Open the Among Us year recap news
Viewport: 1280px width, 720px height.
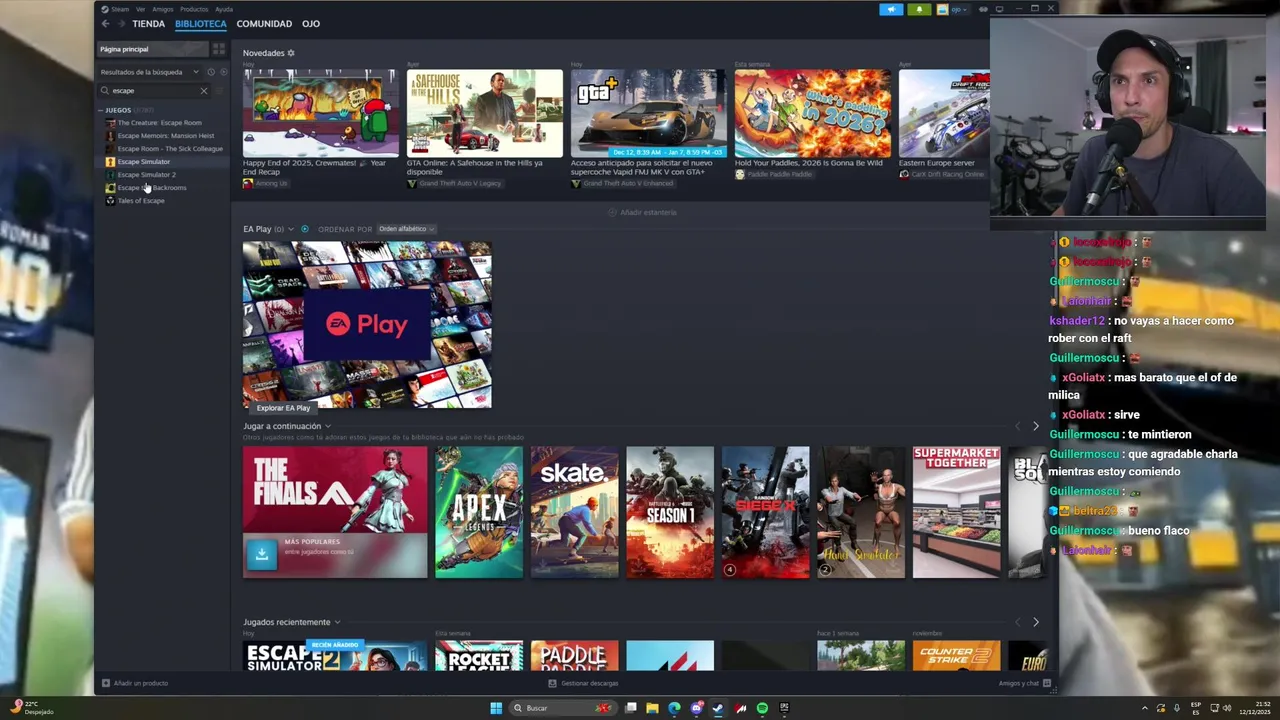pos(320,114)
